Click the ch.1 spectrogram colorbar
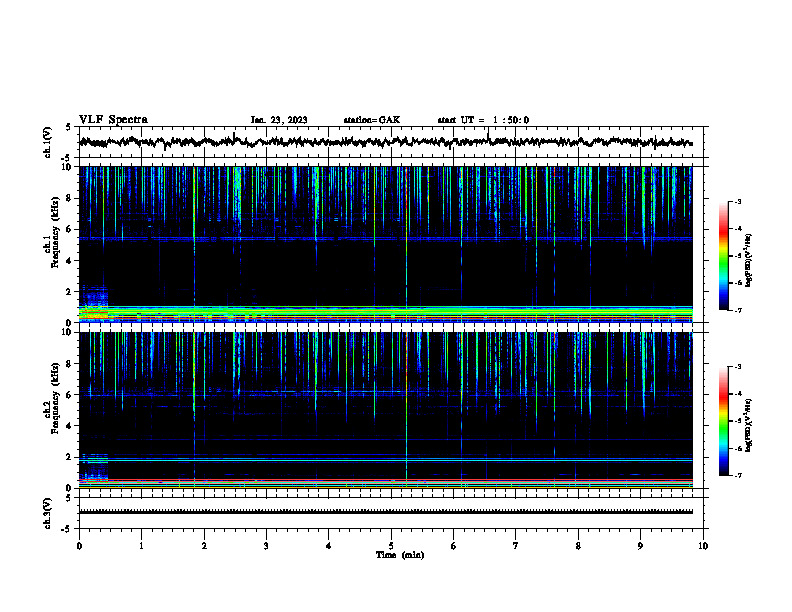 pos(723,256)
